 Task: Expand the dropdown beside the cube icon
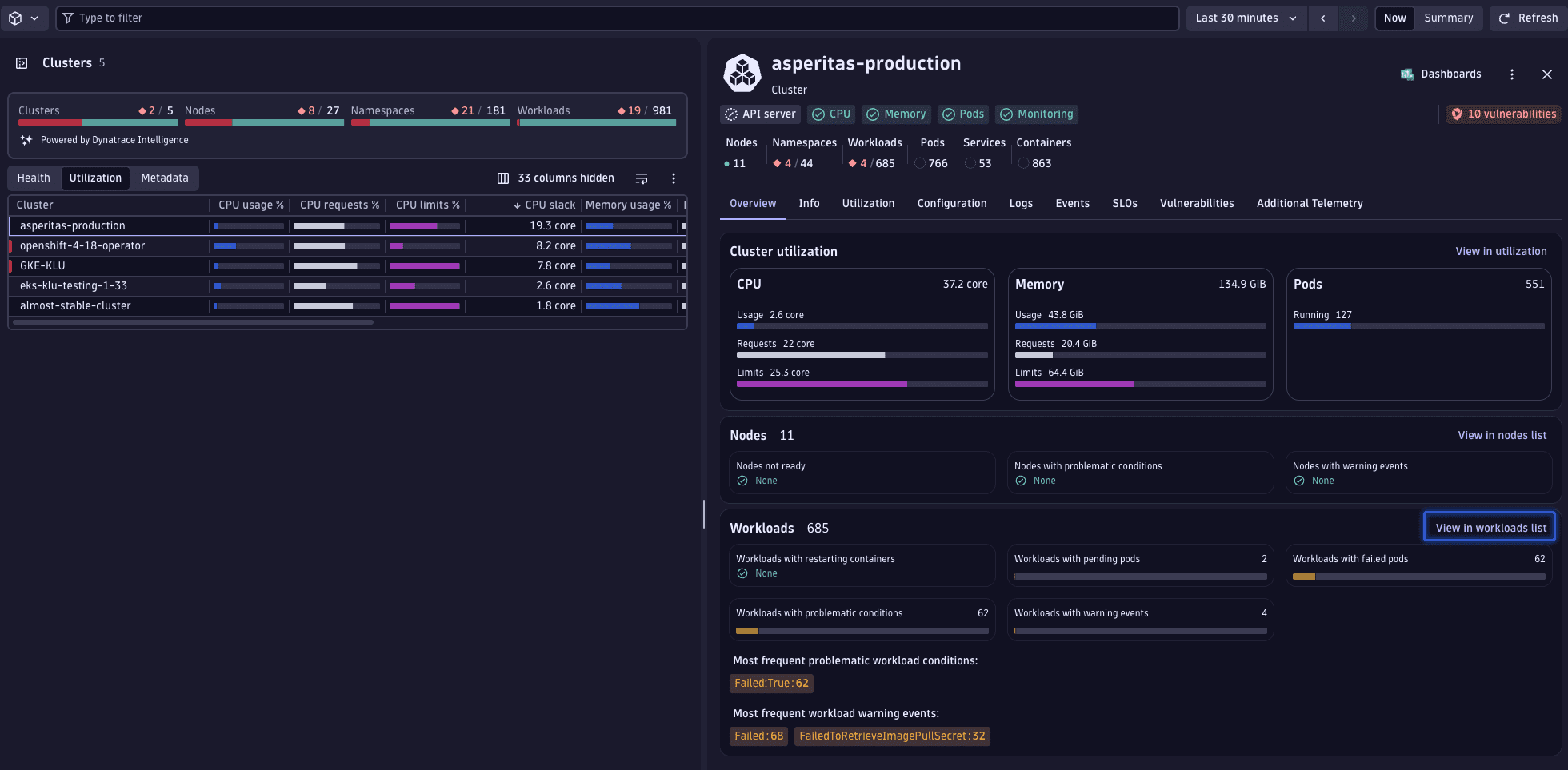click(x=34, y=18)
